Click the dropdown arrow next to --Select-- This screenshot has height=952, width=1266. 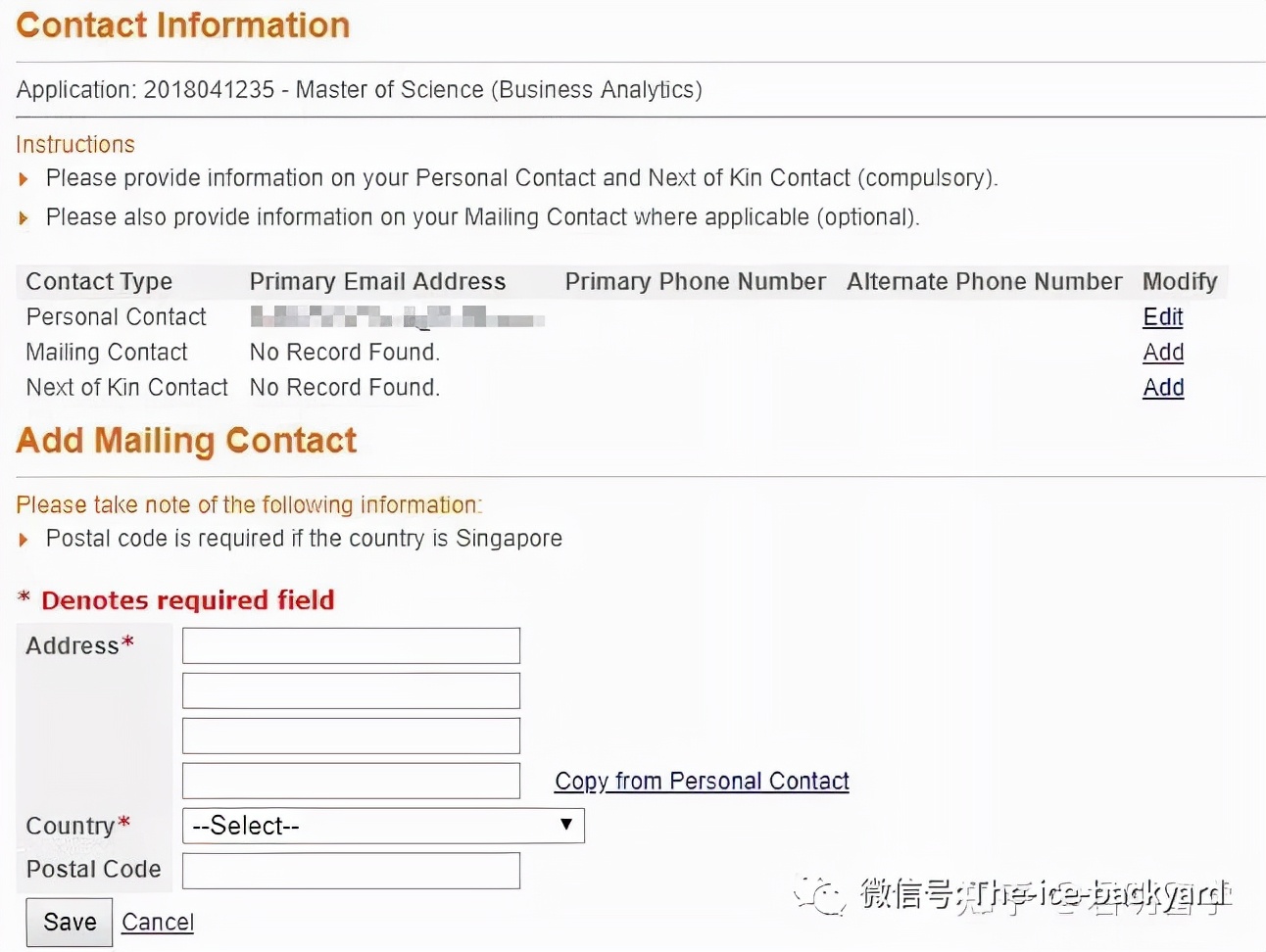click(566, 826)
